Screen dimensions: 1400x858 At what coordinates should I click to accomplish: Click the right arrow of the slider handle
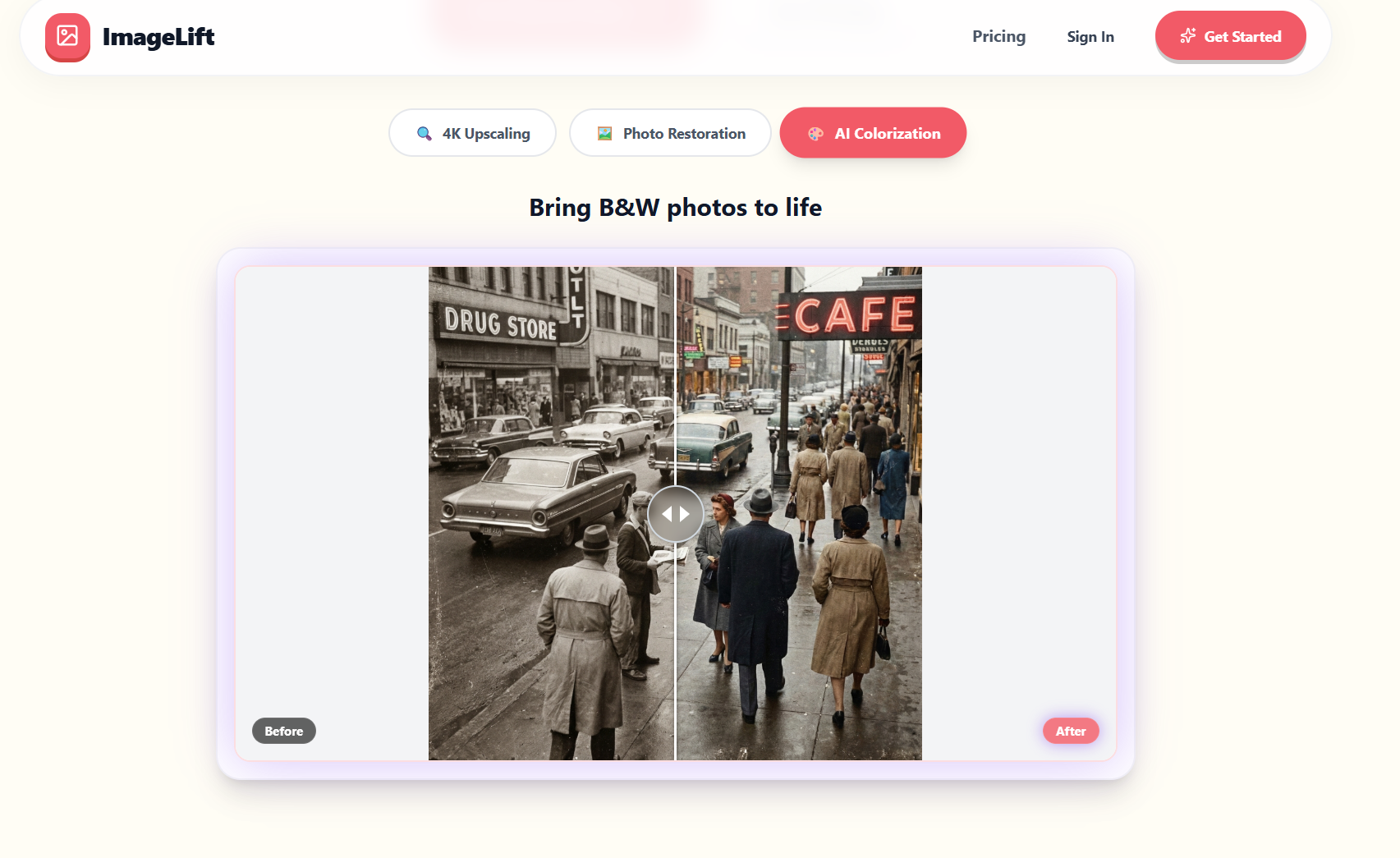tap(685, 514)
